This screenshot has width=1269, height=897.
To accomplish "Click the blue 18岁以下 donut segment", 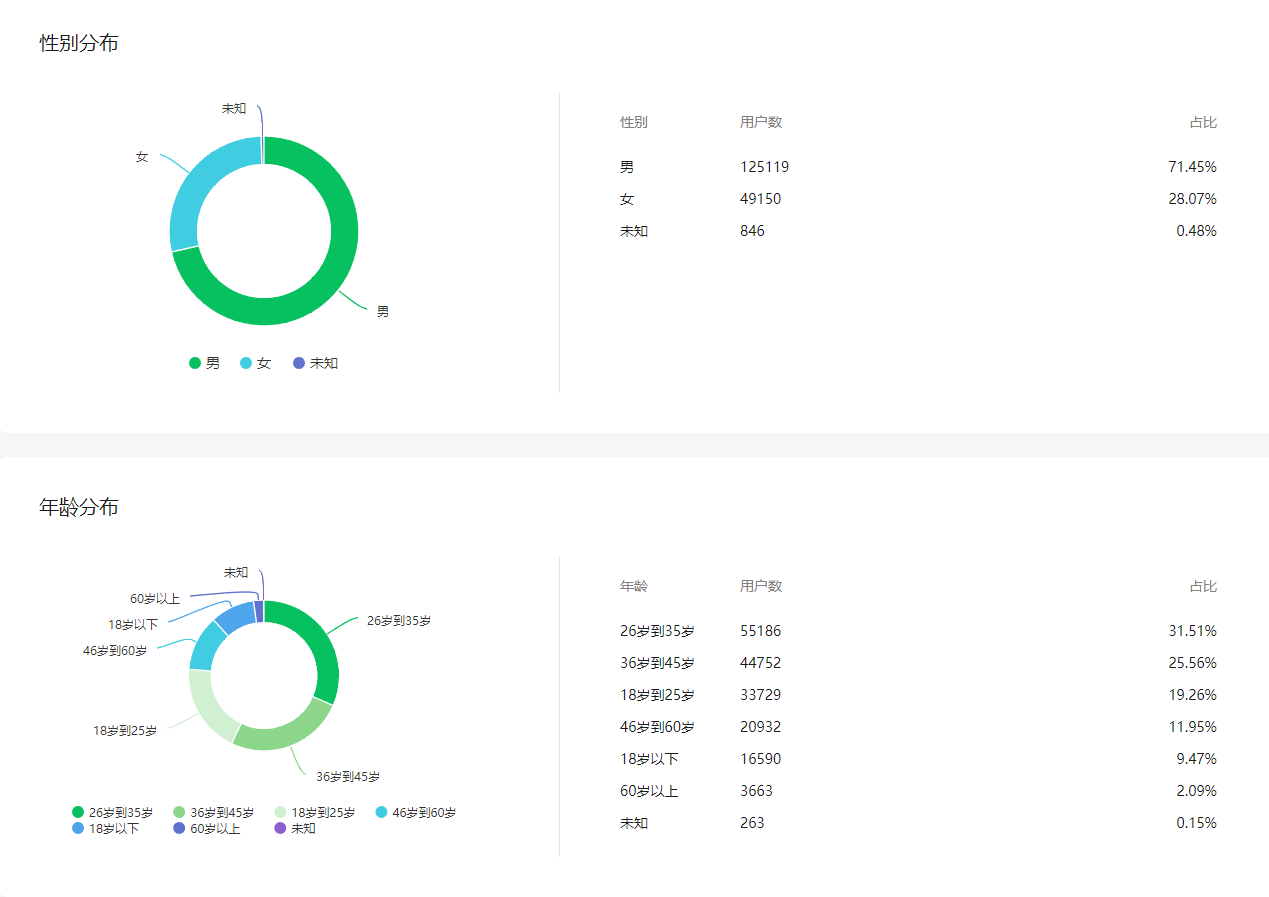I will [236, 616].
